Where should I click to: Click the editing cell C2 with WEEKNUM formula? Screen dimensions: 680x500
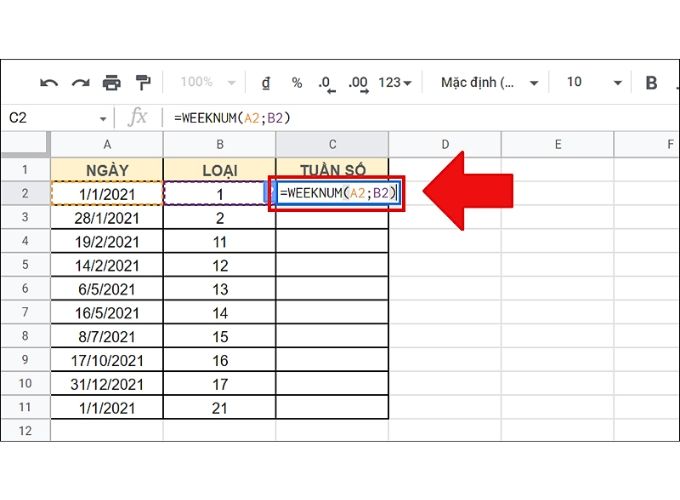(338, 193)
